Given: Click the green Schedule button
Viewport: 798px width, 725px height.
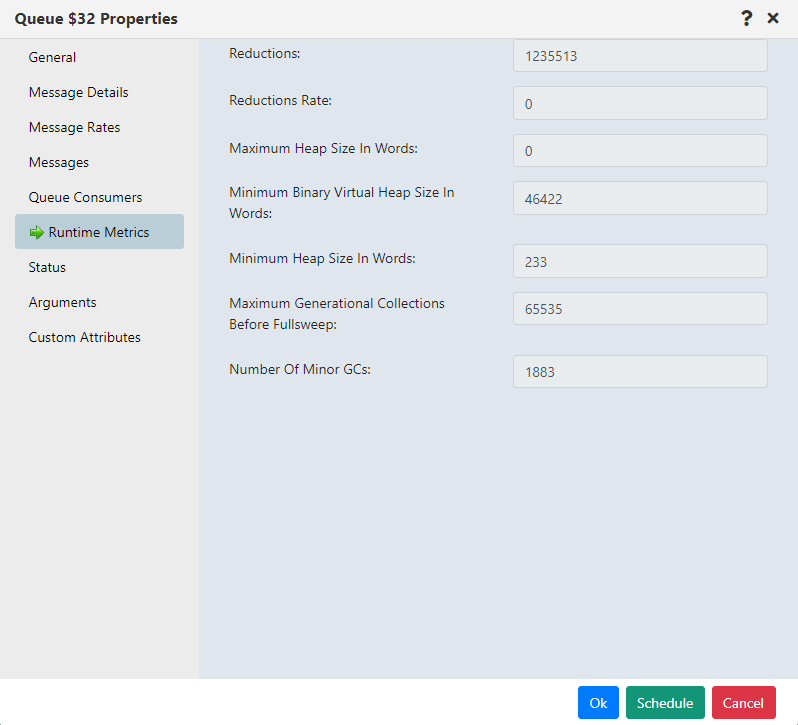Looking at the screenshot, I should [x=665, y=703].
